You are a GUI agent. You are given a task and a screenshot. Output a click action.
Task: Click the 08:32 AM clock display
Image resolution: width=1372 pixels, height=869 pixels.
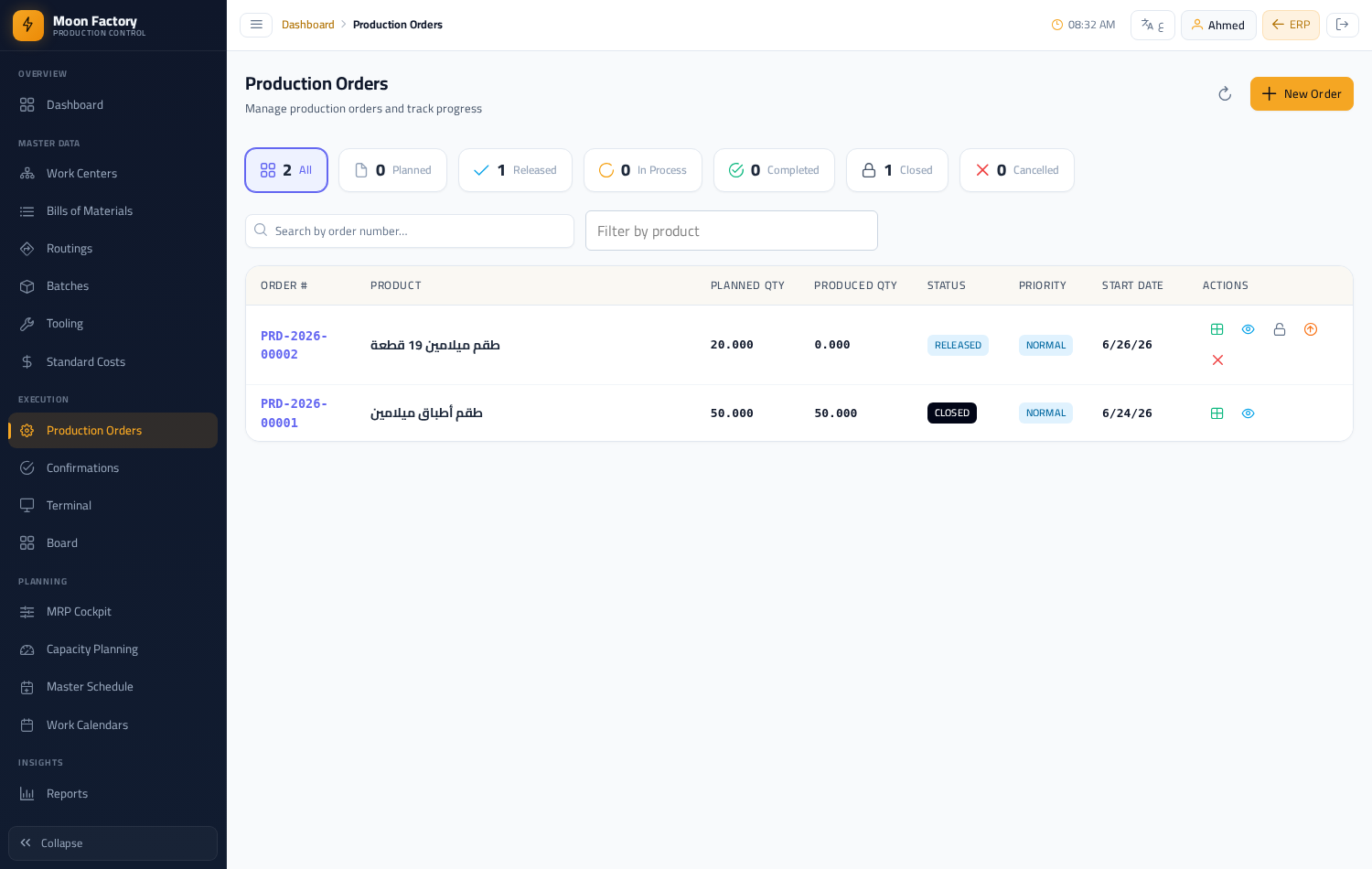1084,25
